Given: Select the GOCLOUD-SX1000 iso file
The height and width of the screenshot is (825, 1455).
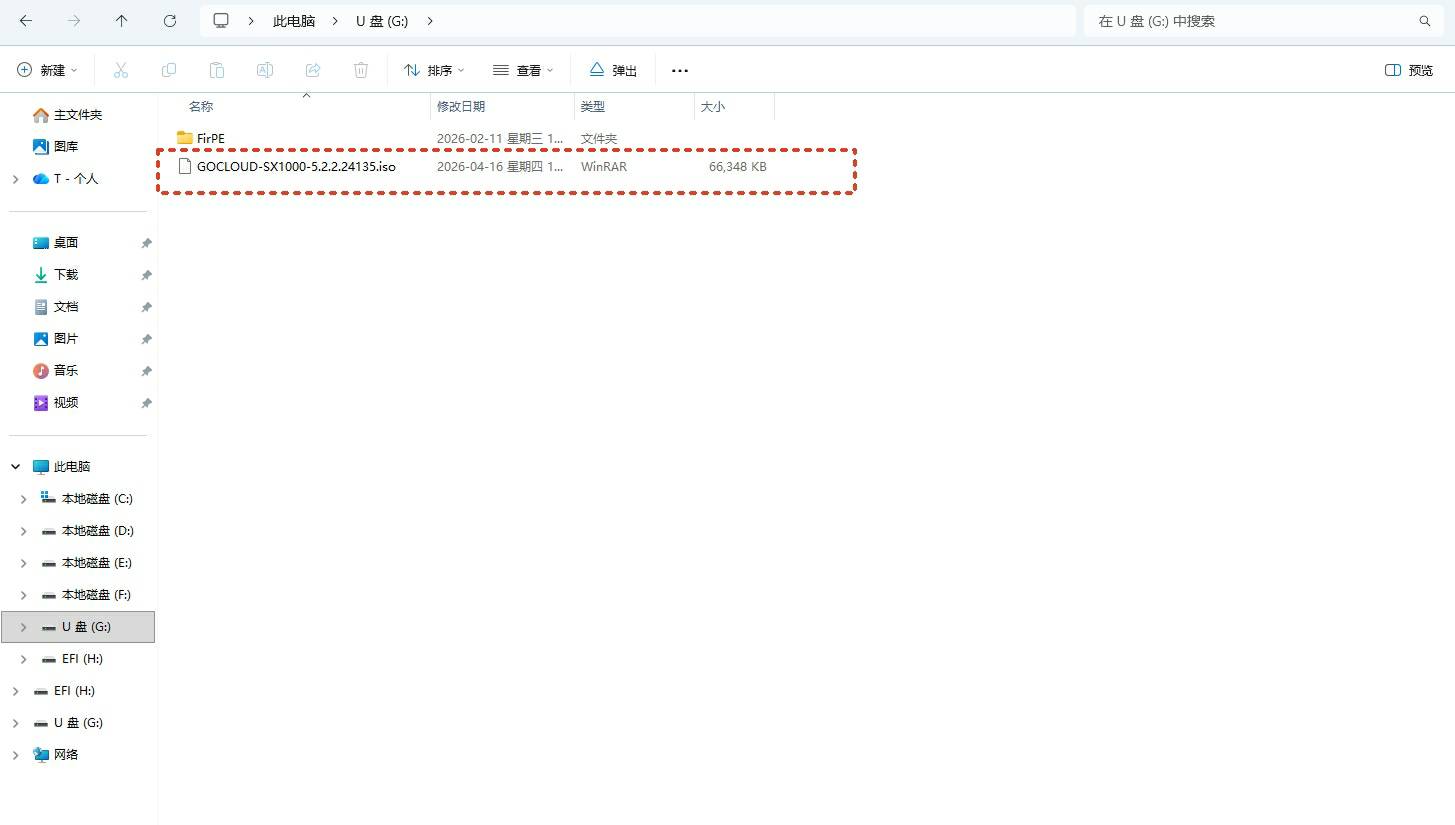Looking at the screenshot, I should [x=296, y=167].
